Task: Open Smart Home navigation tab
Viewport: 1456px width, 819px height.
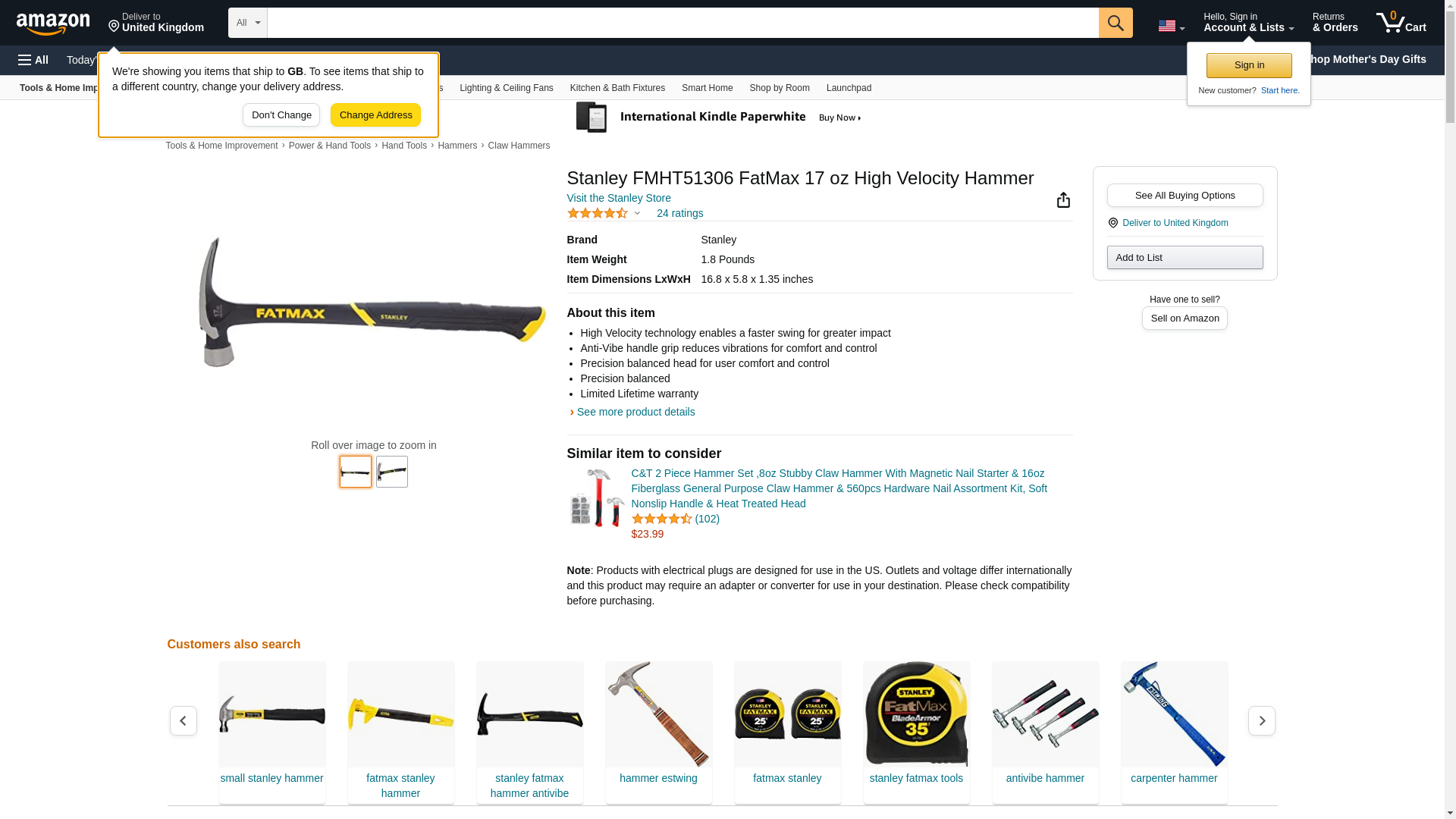Action: (x=707, y=88)
